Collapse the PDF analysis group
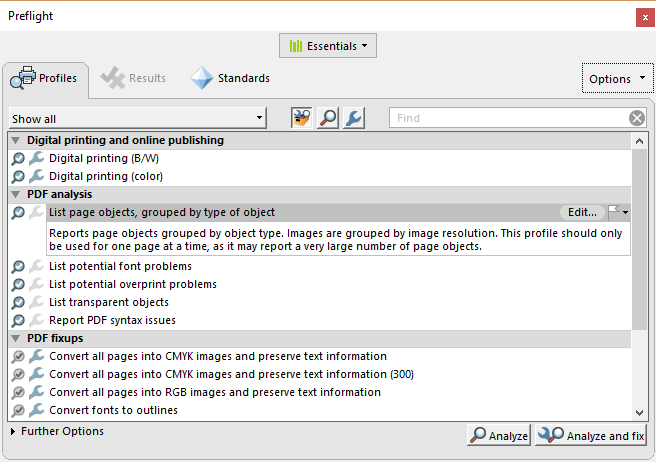Image resolution: width=656 pixels, height=462 pixels. (16, 194)
